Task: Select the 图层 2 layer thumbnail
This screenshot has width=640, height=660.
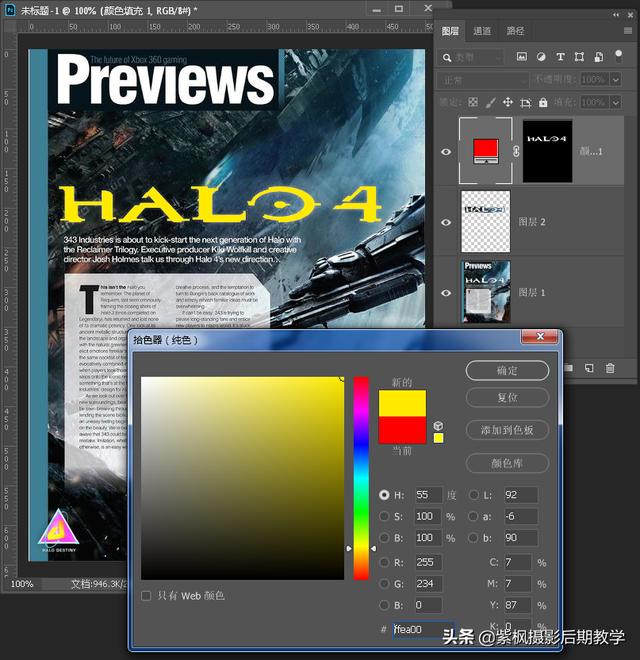Action: (x=485, y=221)
